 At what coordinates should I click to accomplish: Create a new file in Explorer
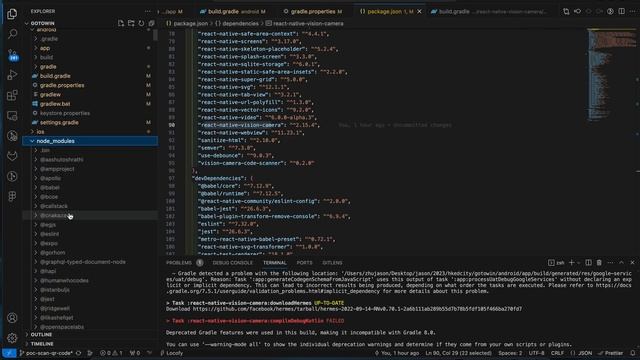[x=121, y=23]
